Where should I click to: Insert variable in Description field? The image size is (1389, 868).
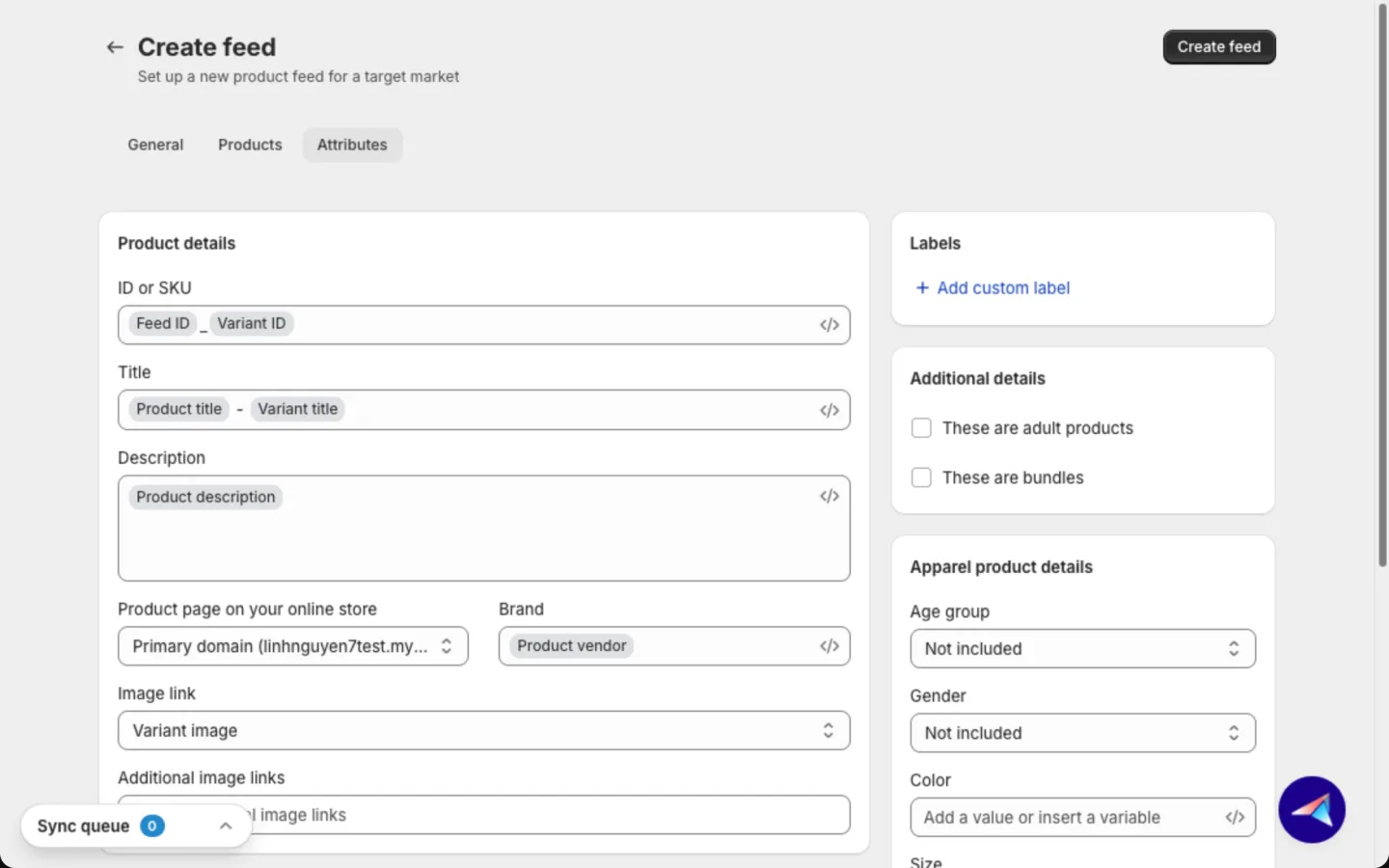click(830, 496)
